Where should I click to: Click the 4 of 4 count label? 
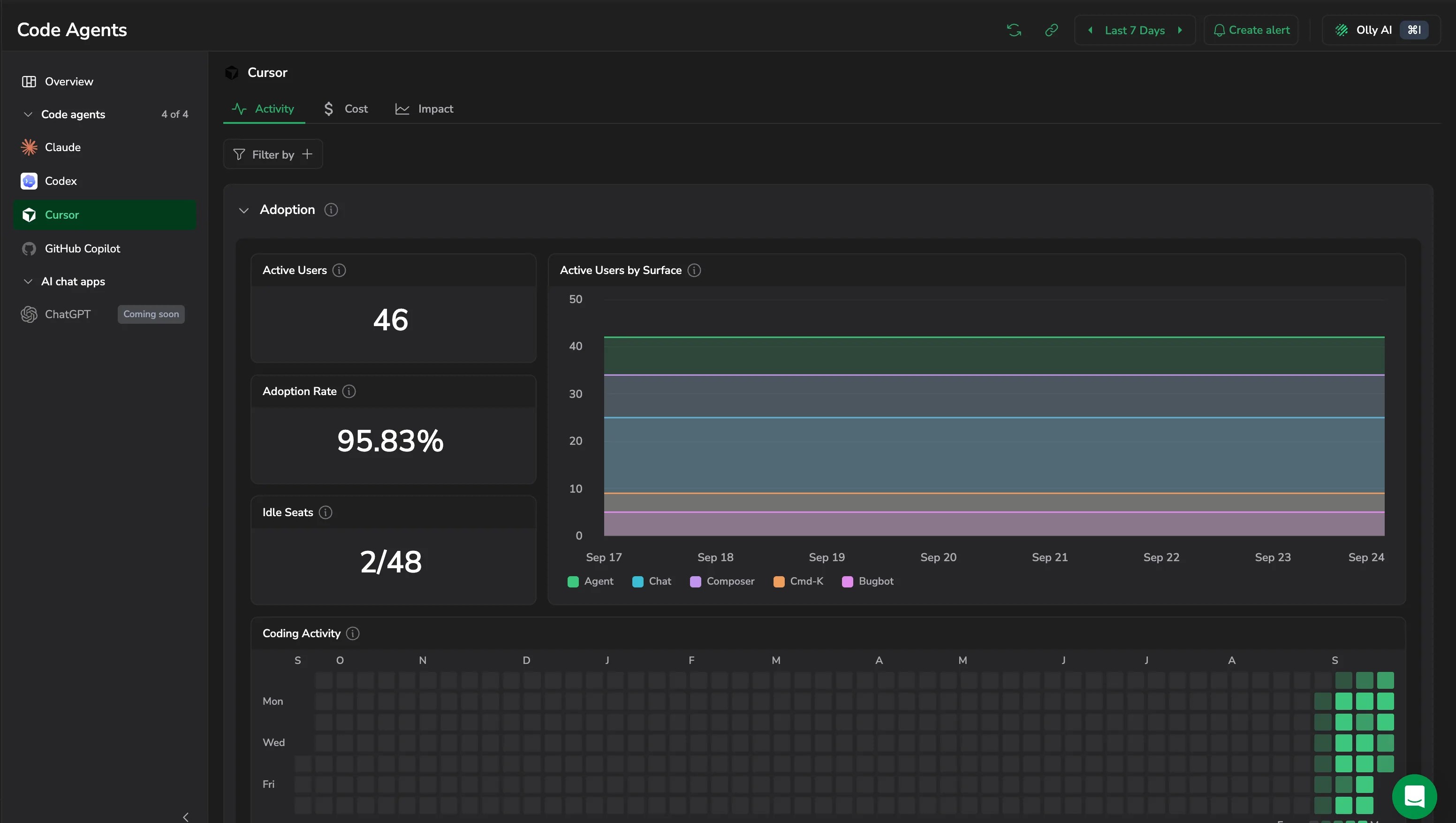[x=174, y=114]
